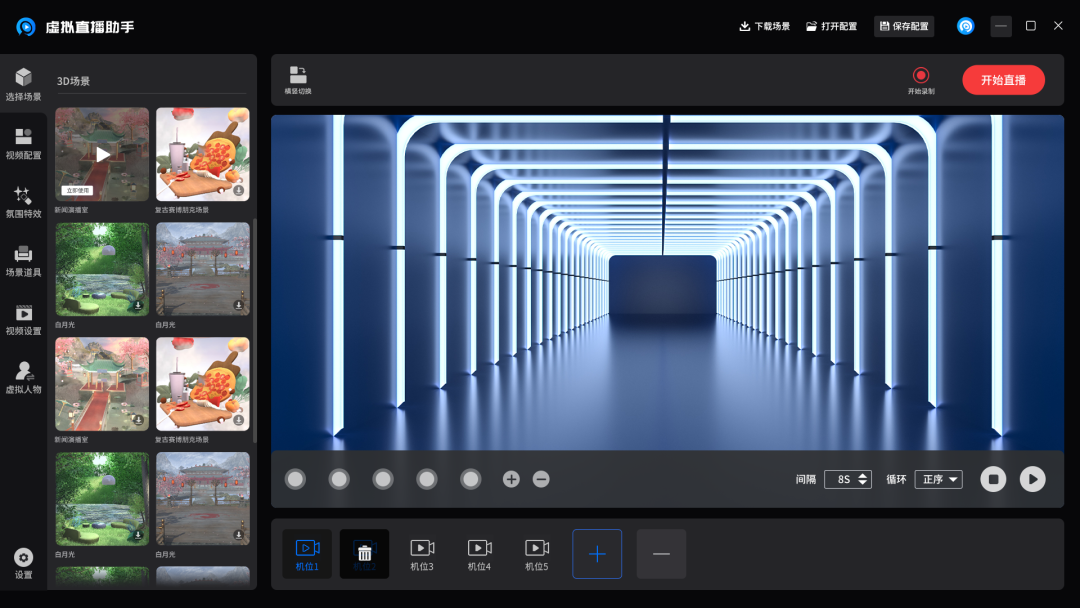The width and height of the screenshot is (1080, 608).
Task: Delete 机位2 using the trash icon
Action: [364, 553]
